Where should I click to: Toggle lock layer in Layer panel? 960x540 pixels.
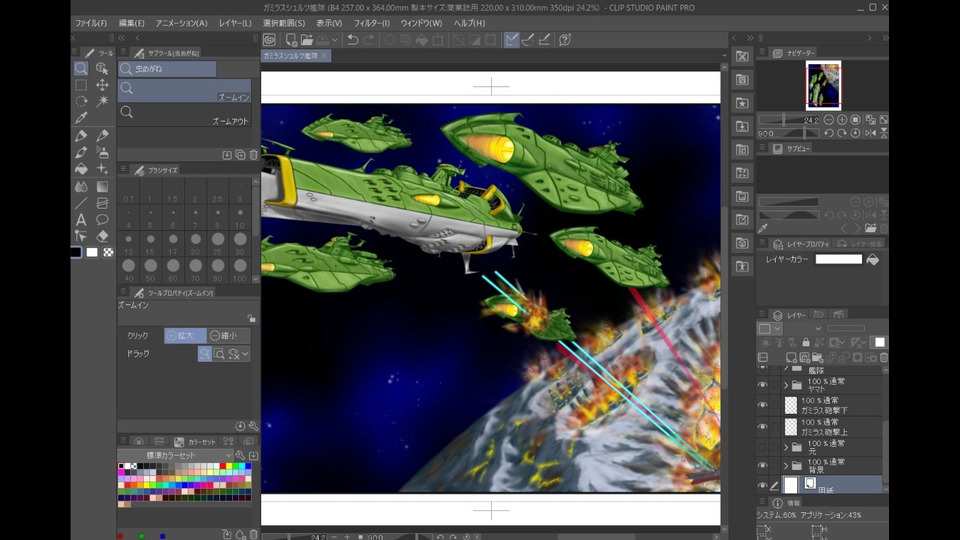(x=806, y=342)
